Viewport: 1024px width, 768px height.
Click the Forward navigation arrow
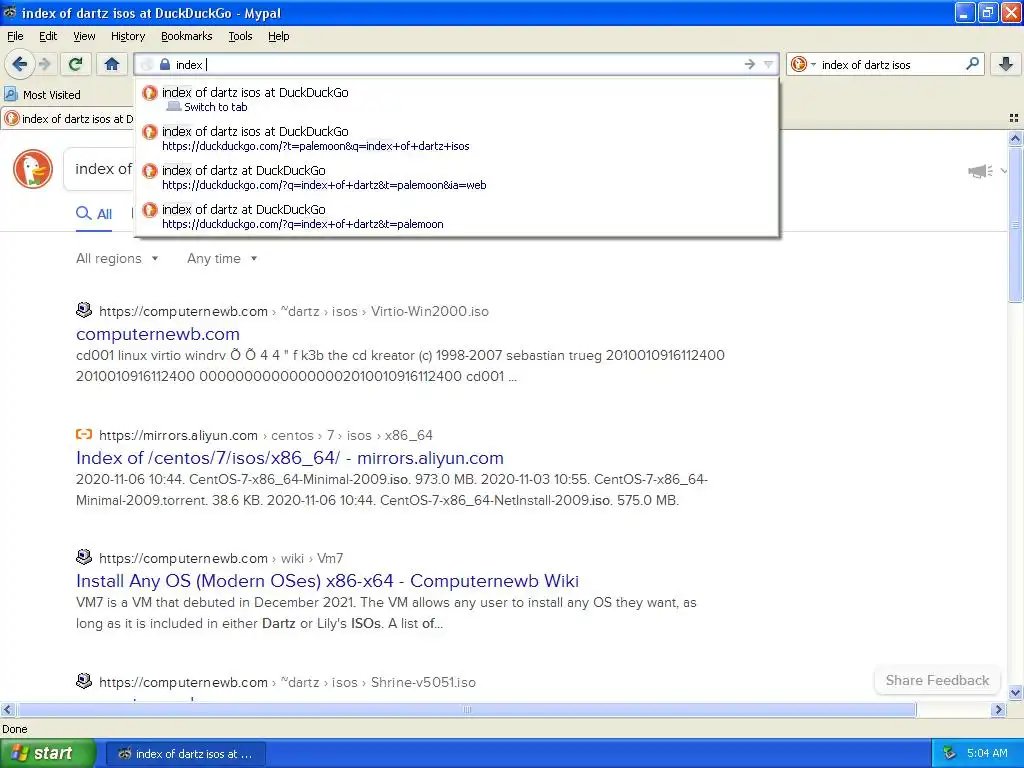[x=44, y=64]
